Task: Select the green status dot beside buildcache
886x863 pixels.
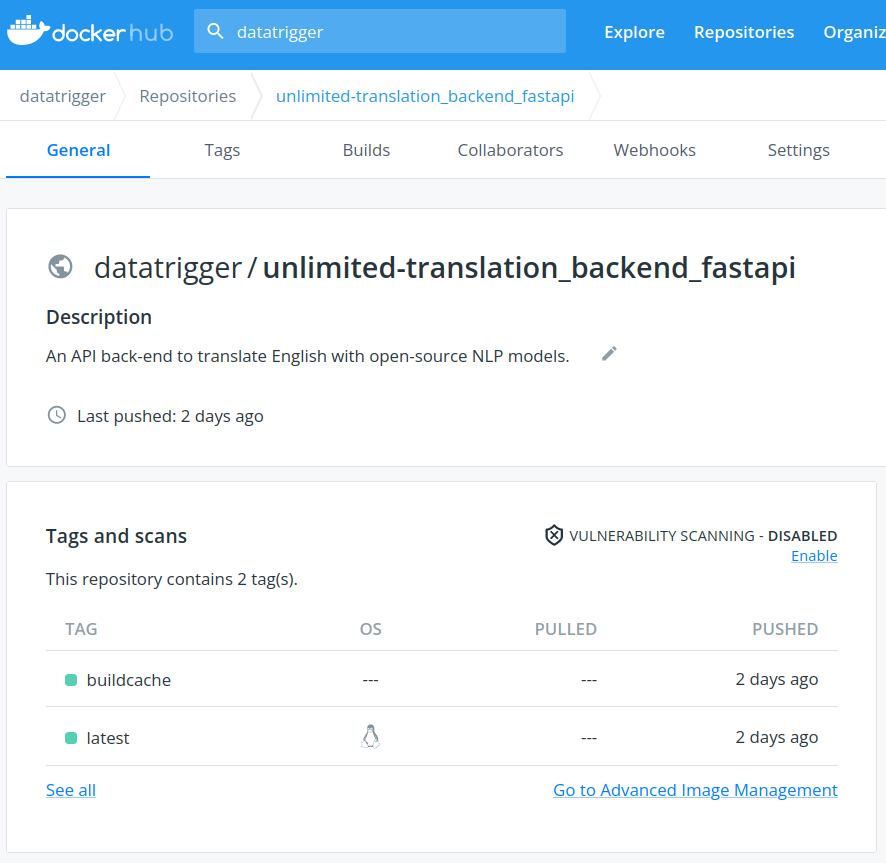Action: click(x=71, y=680)
